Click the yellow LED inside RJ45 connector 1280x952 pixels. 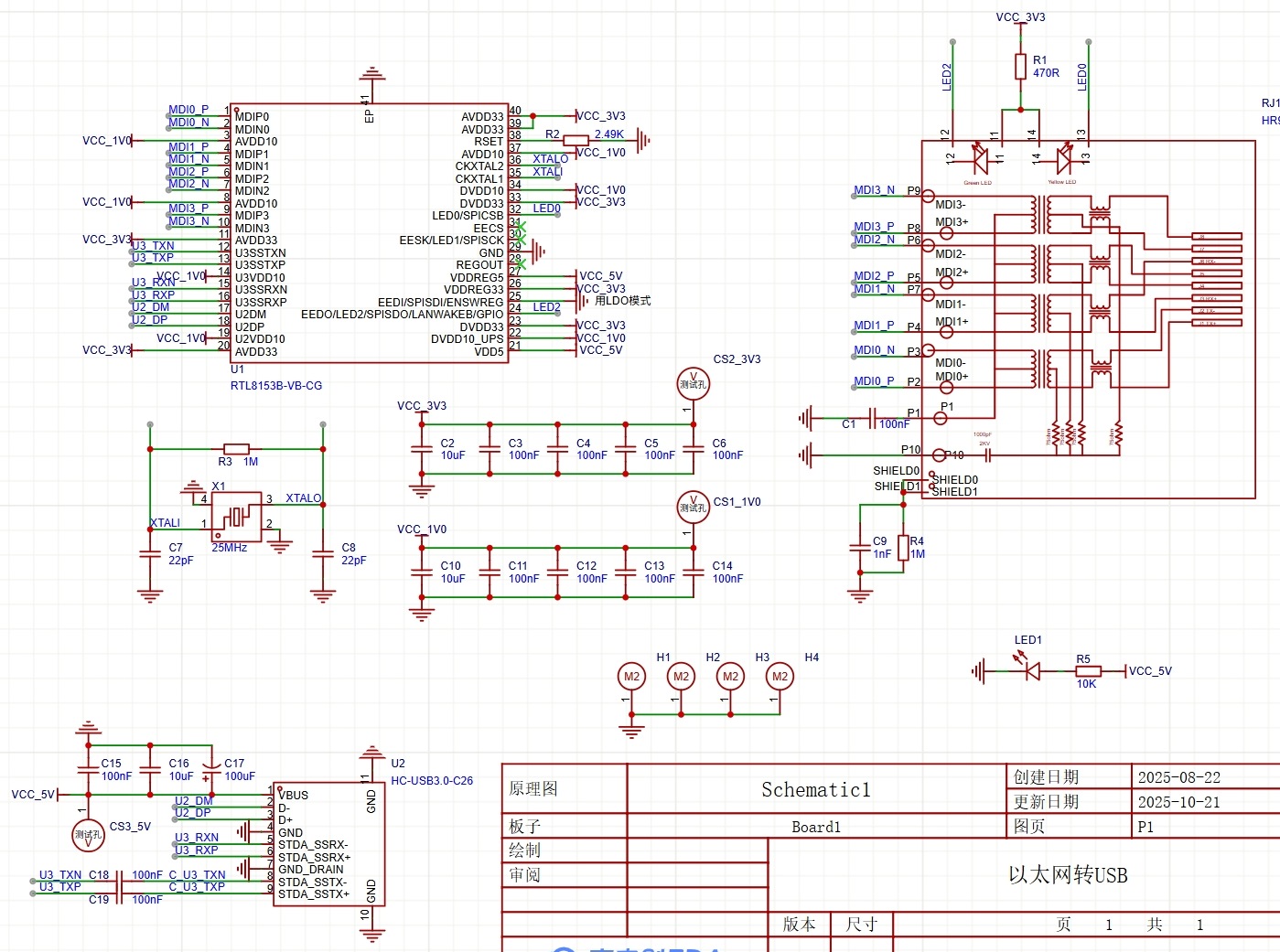(1062, 160)
